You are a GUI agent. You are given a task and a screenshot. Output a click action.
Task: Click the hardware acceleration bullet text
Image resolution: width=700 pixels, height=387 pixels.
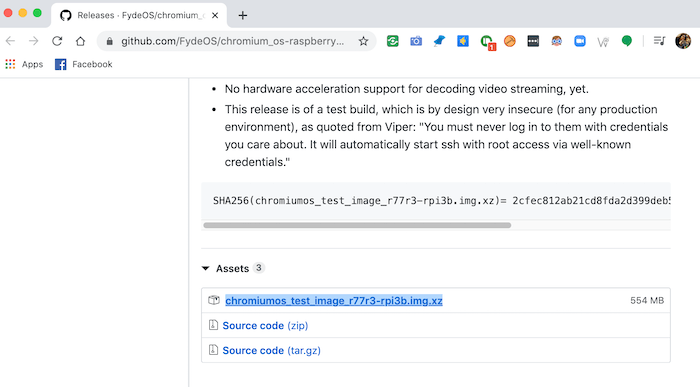pyautogui.click(x=407, y=89)
